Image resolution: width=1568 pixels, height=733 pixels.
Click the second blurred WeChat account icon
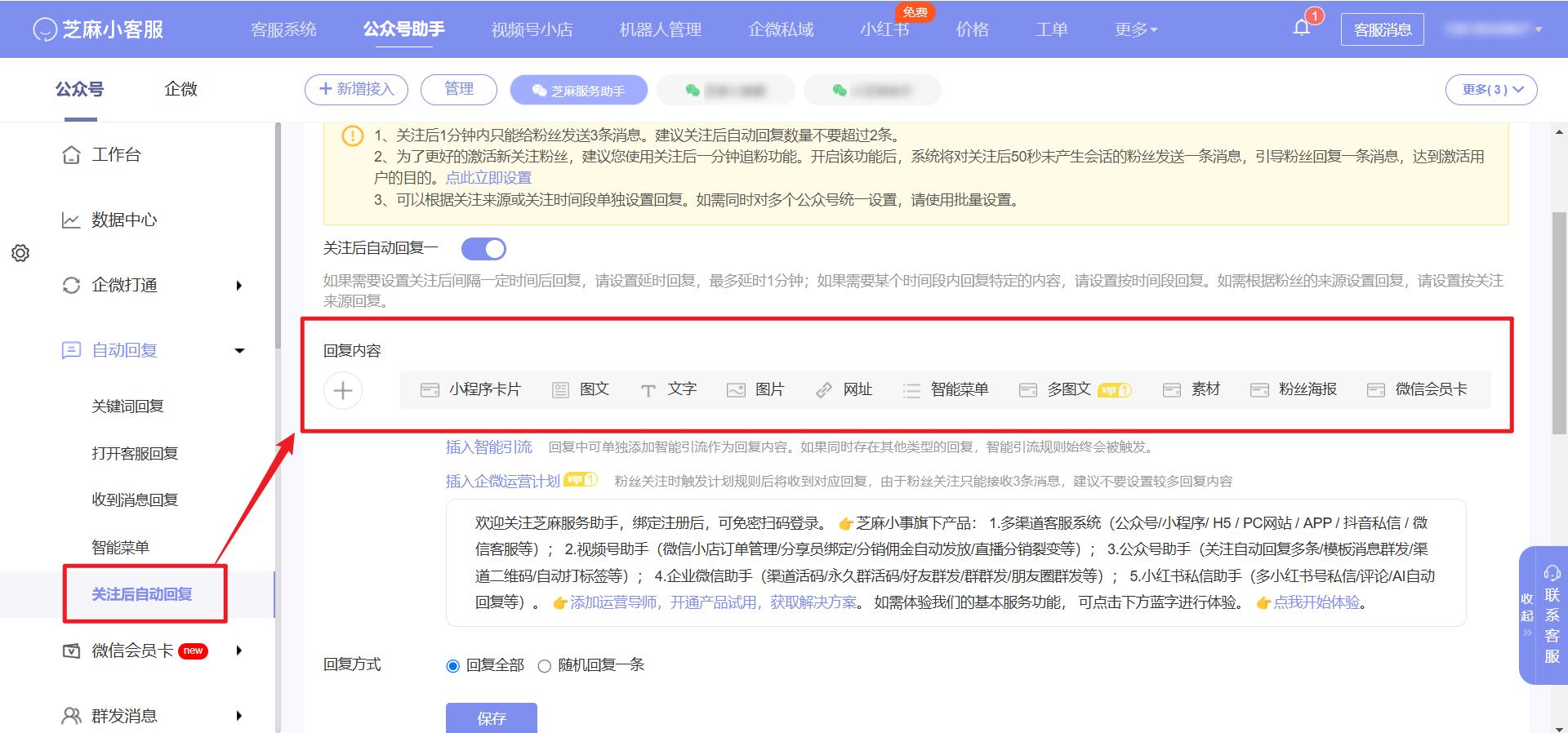tap(840, 90)
